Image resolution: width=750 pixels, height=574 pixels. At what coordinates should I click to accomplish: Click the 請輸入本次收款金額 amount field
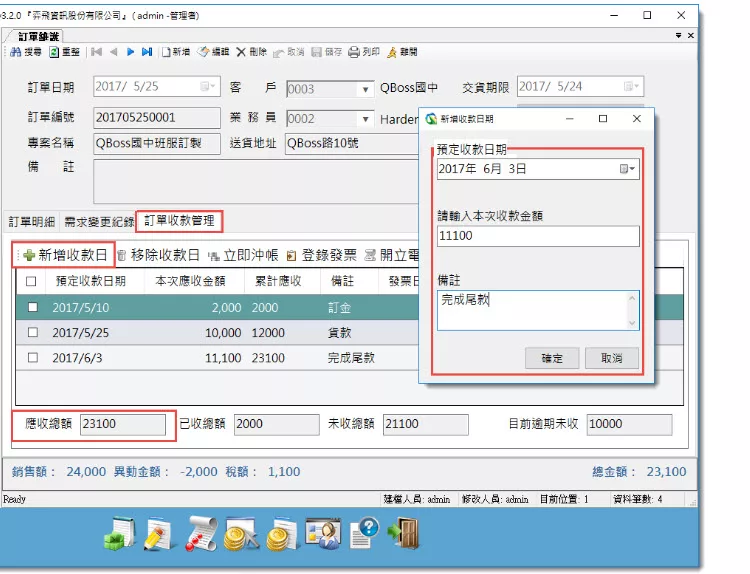pos(537,236)
